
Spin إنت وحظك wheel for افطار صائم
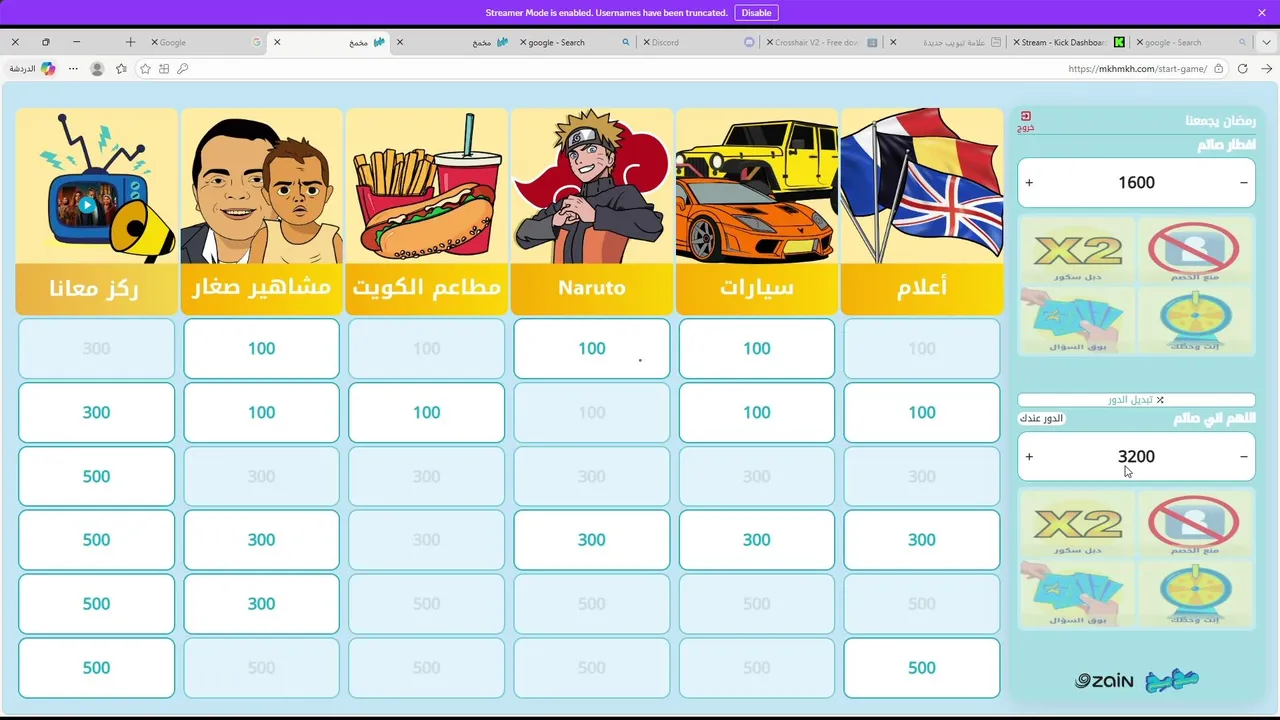pos(1195,320)
